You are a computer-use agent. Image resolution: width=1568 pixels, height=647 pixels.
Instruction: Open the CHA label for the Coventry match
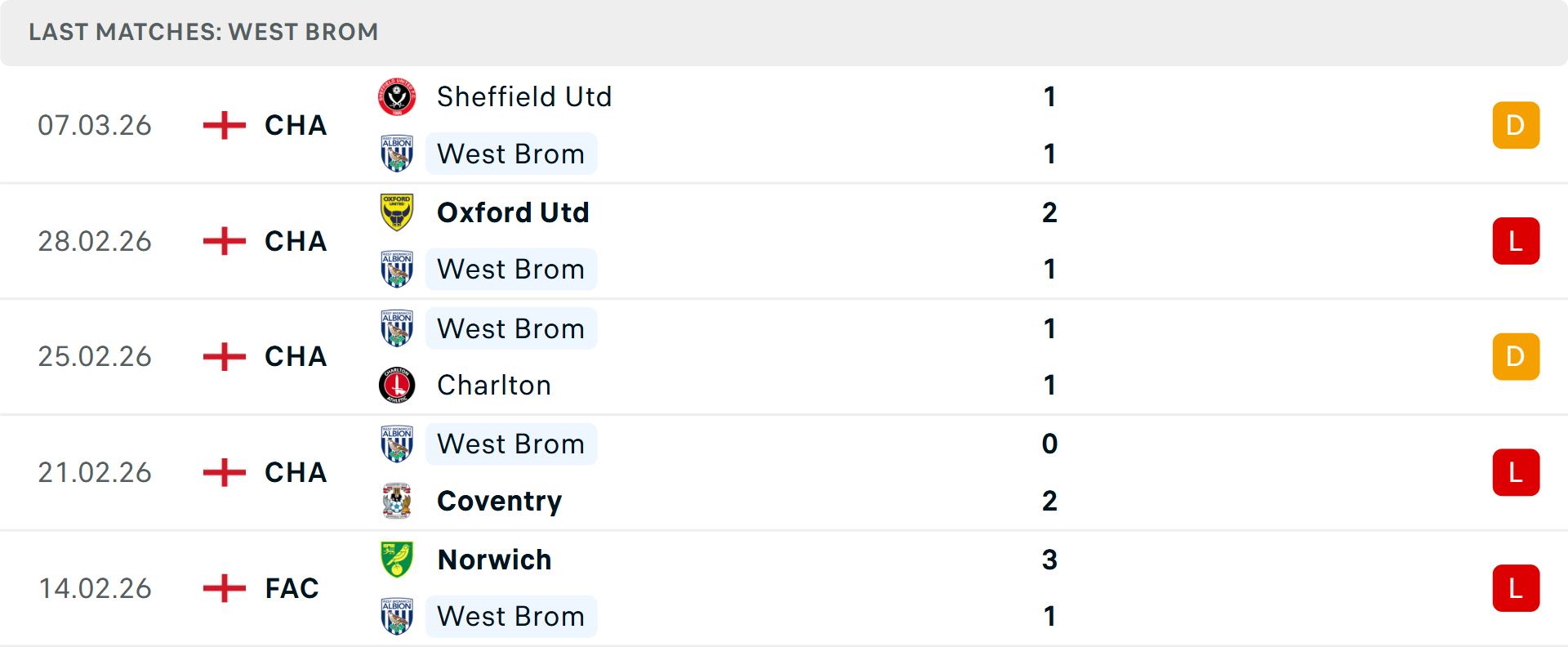click(295, 472)
